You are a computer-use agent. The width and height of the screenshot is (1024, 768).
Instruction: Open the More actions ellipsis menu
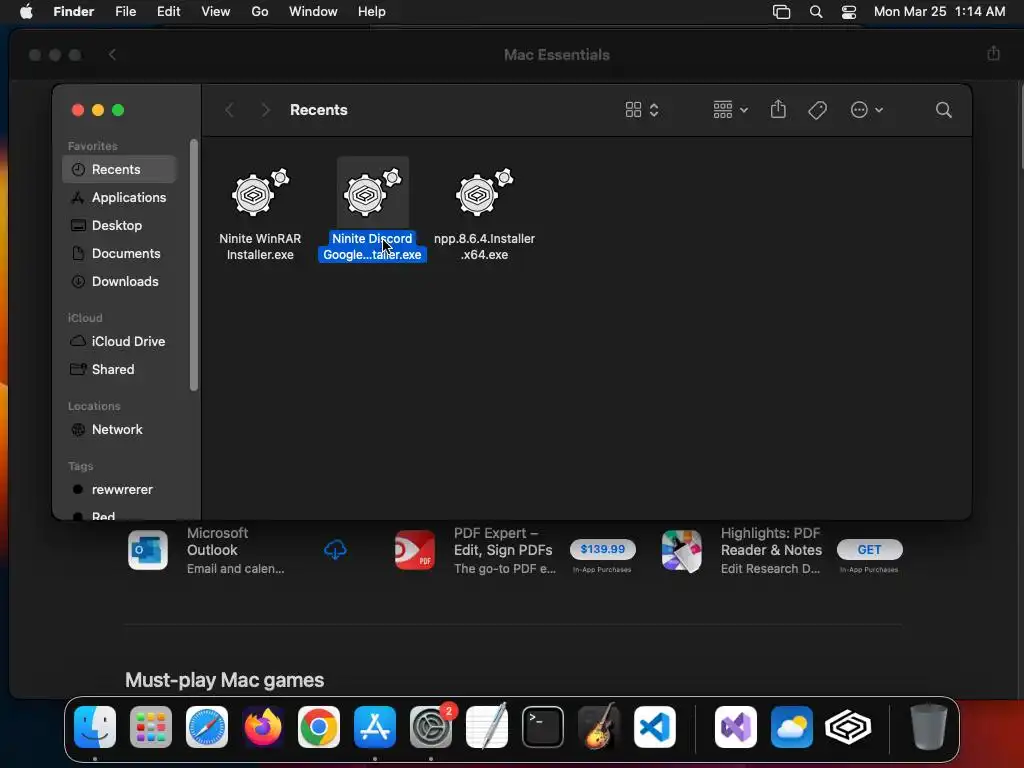867,110
